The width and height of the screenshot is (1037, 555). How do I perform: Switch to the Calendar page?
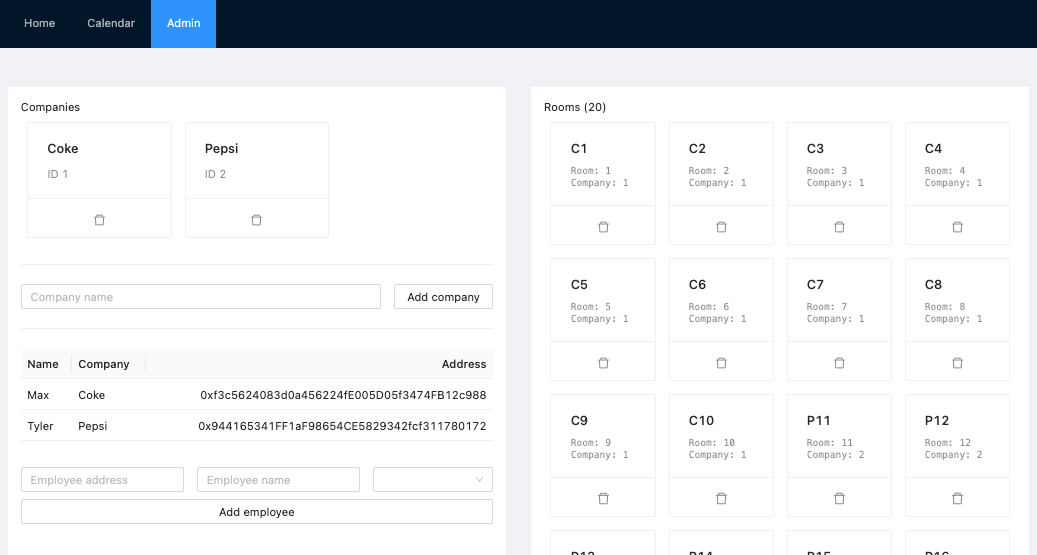pos(111,23)
